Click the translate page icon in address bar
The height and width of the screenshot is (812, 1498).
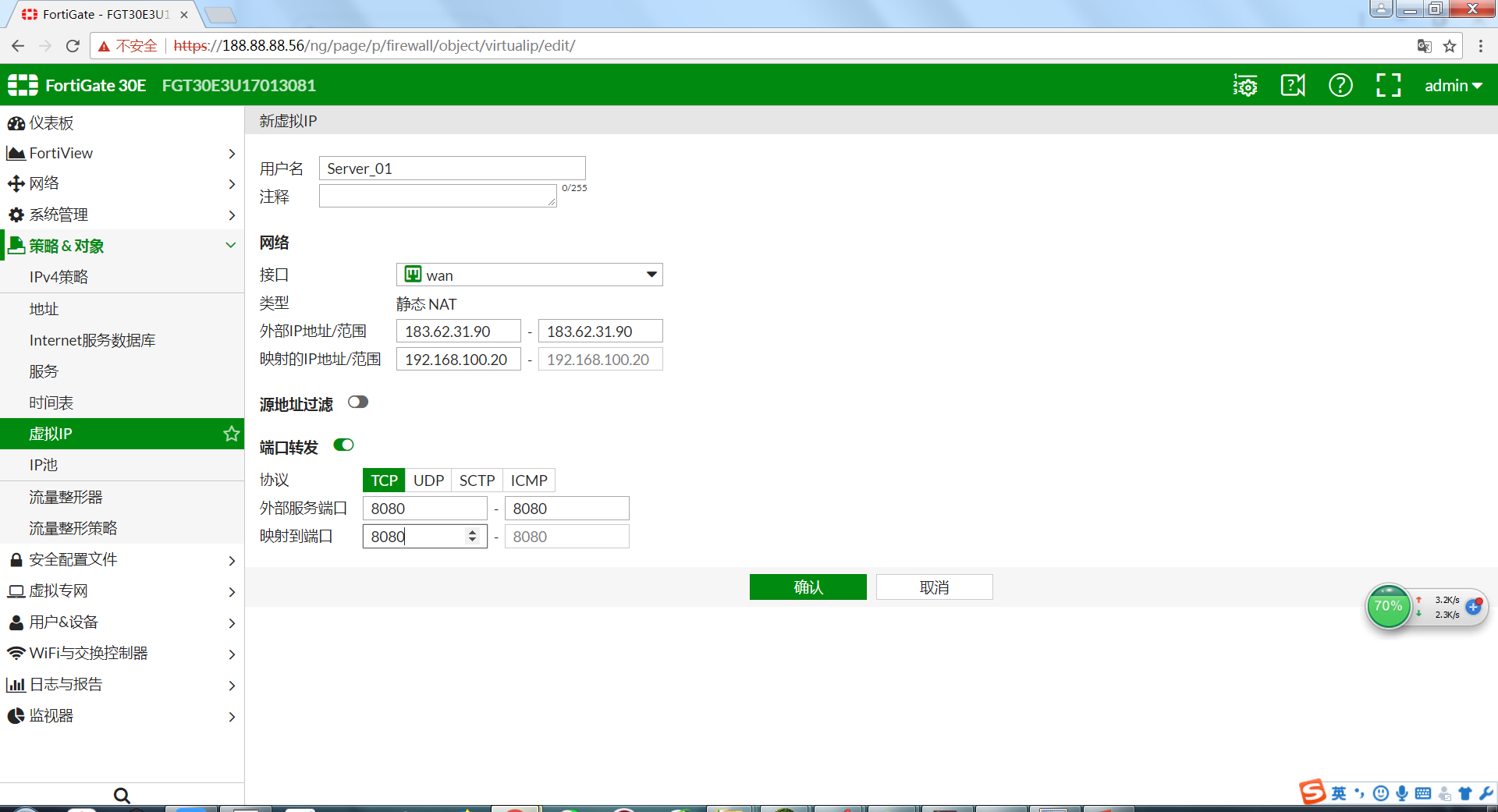click(1425, 46)
